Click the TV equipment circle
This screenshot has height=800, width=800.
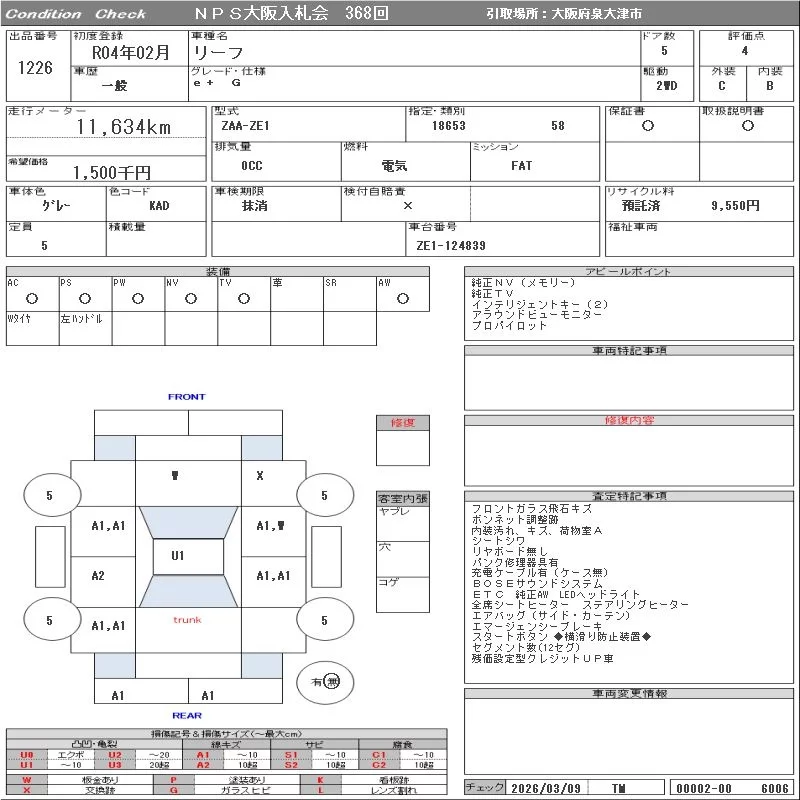click(x=244, y=298)
